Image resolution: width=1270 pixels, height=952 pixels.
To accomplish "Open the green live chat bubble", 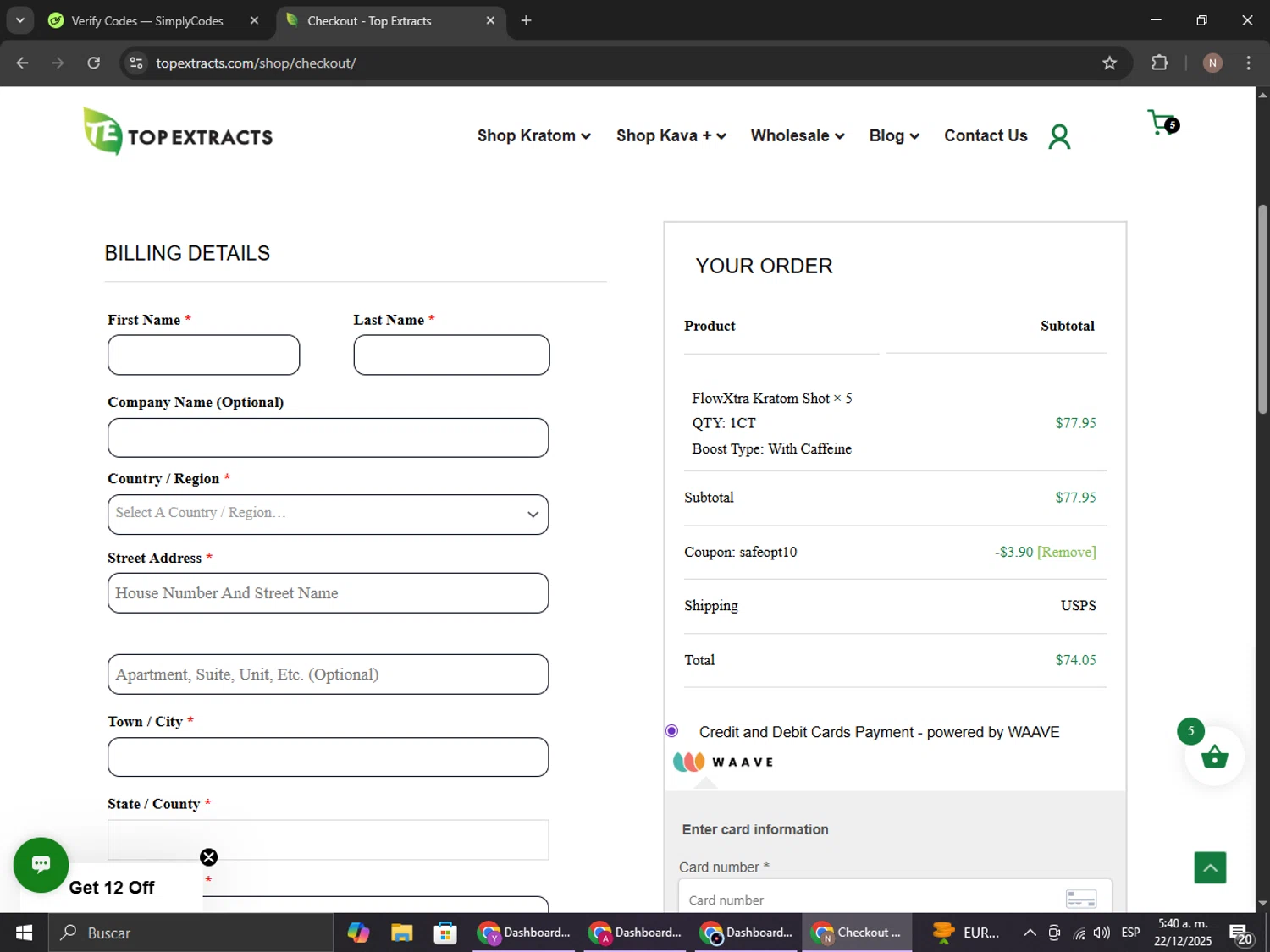I will (x=41, y=864).
